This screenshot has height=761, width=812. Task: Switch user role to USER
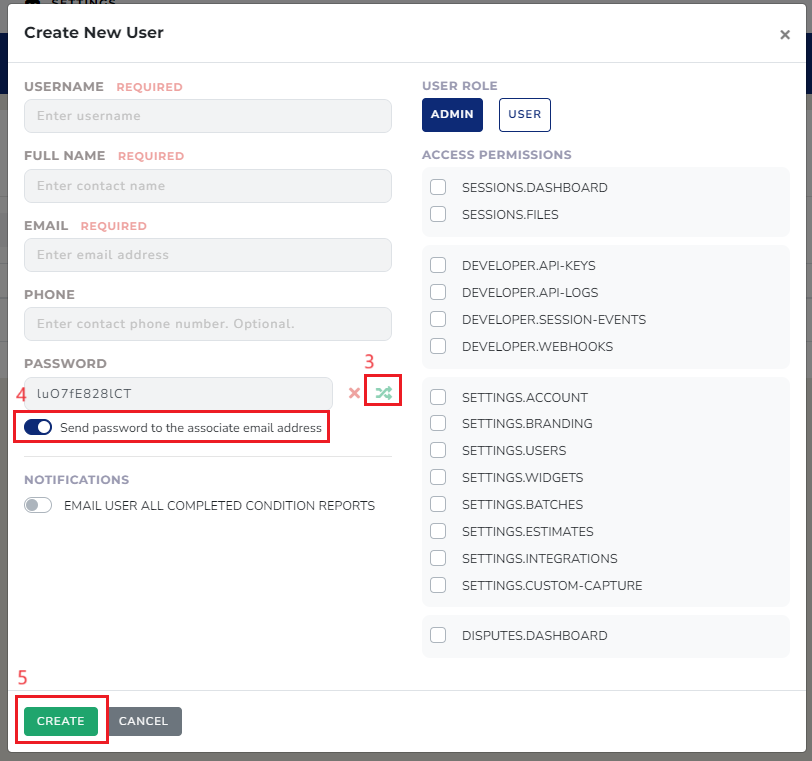point(524,115)
